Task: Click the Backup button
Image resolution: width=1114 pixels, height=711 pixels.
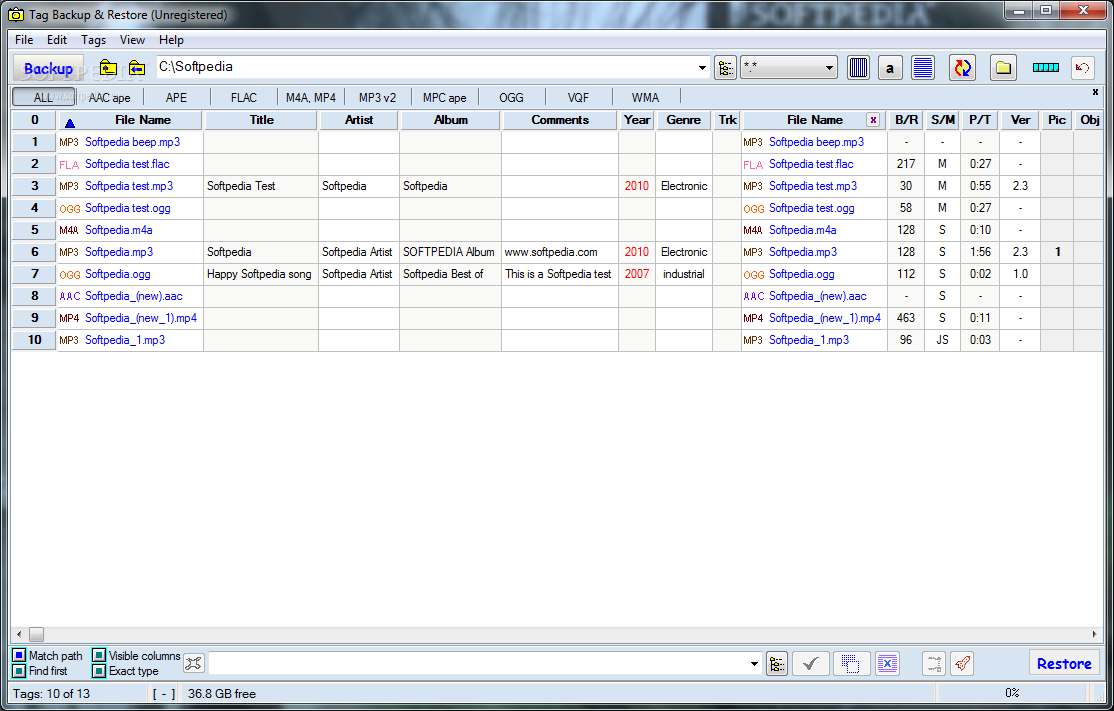Action: [x=48, y=68]
